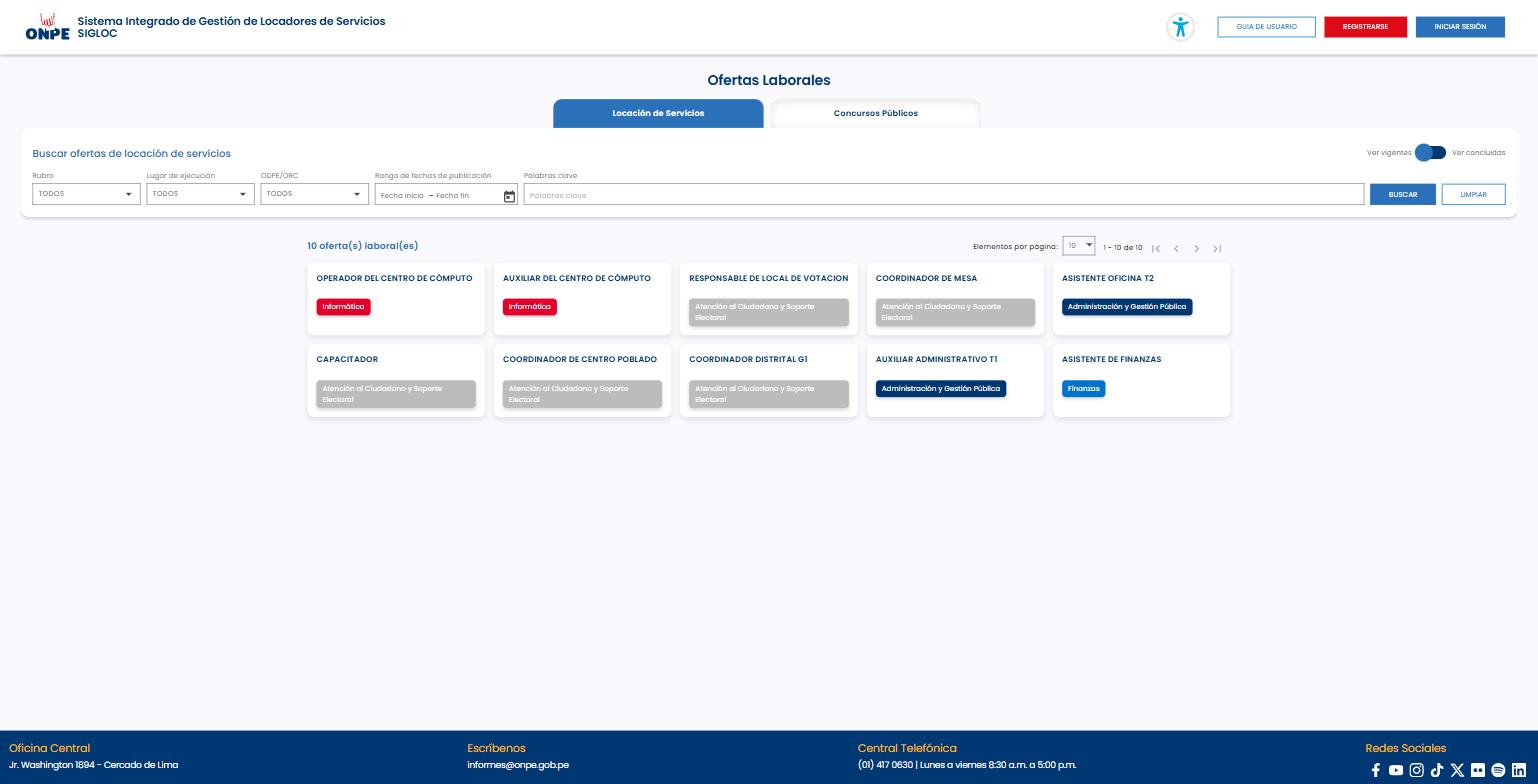Click the GUIA DE USUARIO button
Screen dimensions: 1538x784
pos(1266,27)
